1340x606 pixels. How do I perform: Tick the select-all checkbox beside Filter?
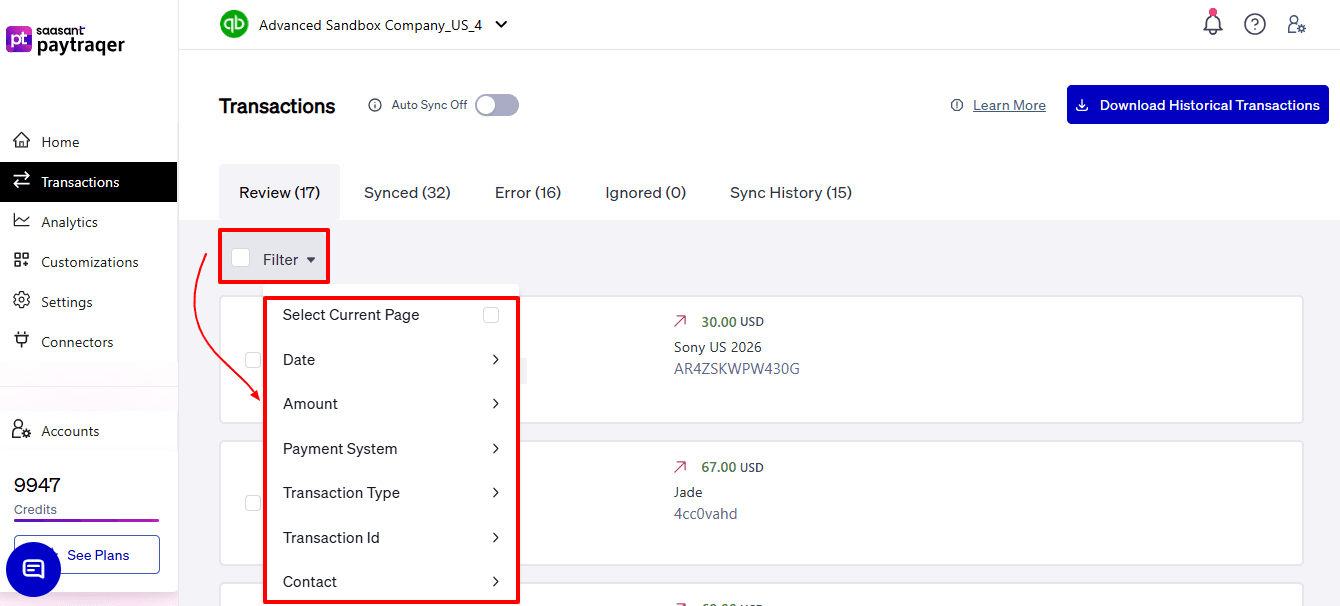[x=241, y=258]
